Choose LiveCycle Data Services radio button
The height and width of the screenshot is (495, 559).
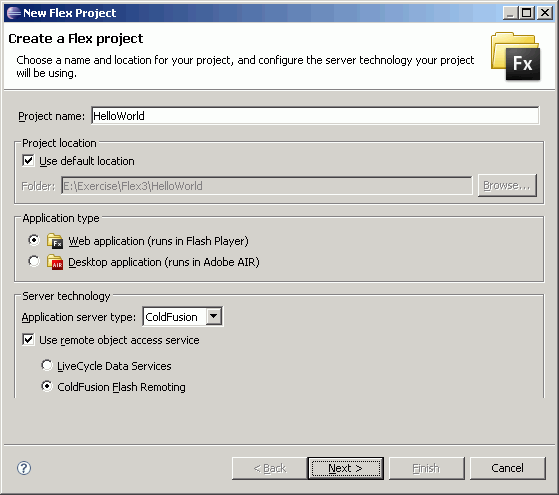(47, 365)
